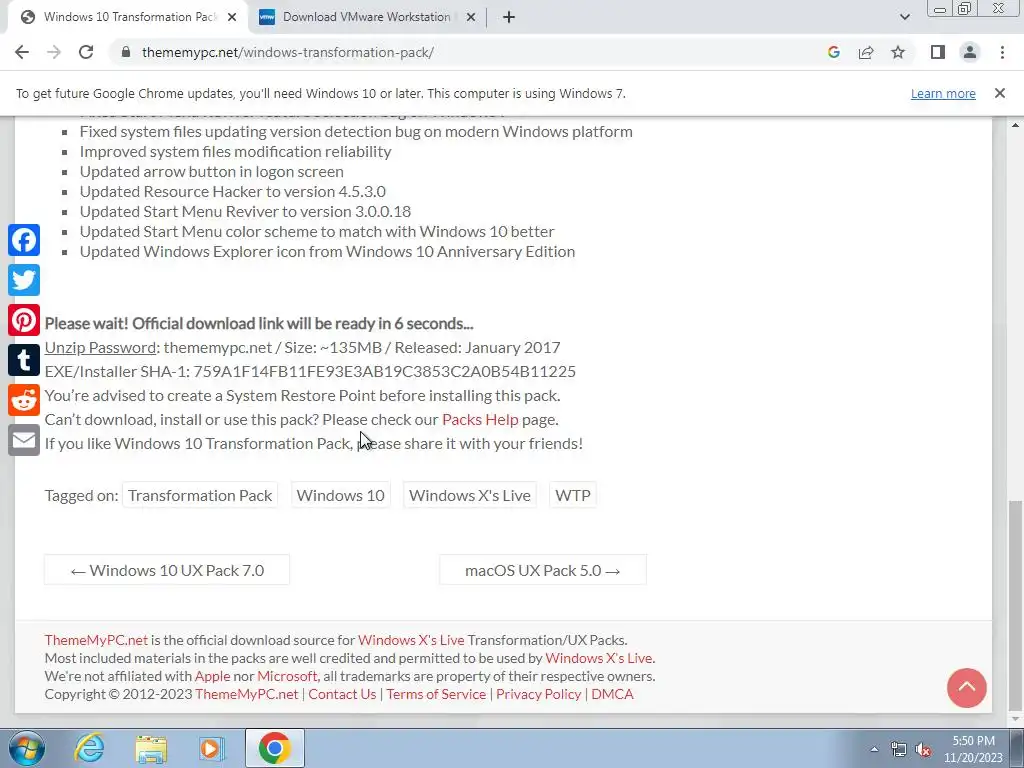Viewport: 1024px width, 768px height.
Task: Click the muted volume tray icon
Action: click(923, 750)
